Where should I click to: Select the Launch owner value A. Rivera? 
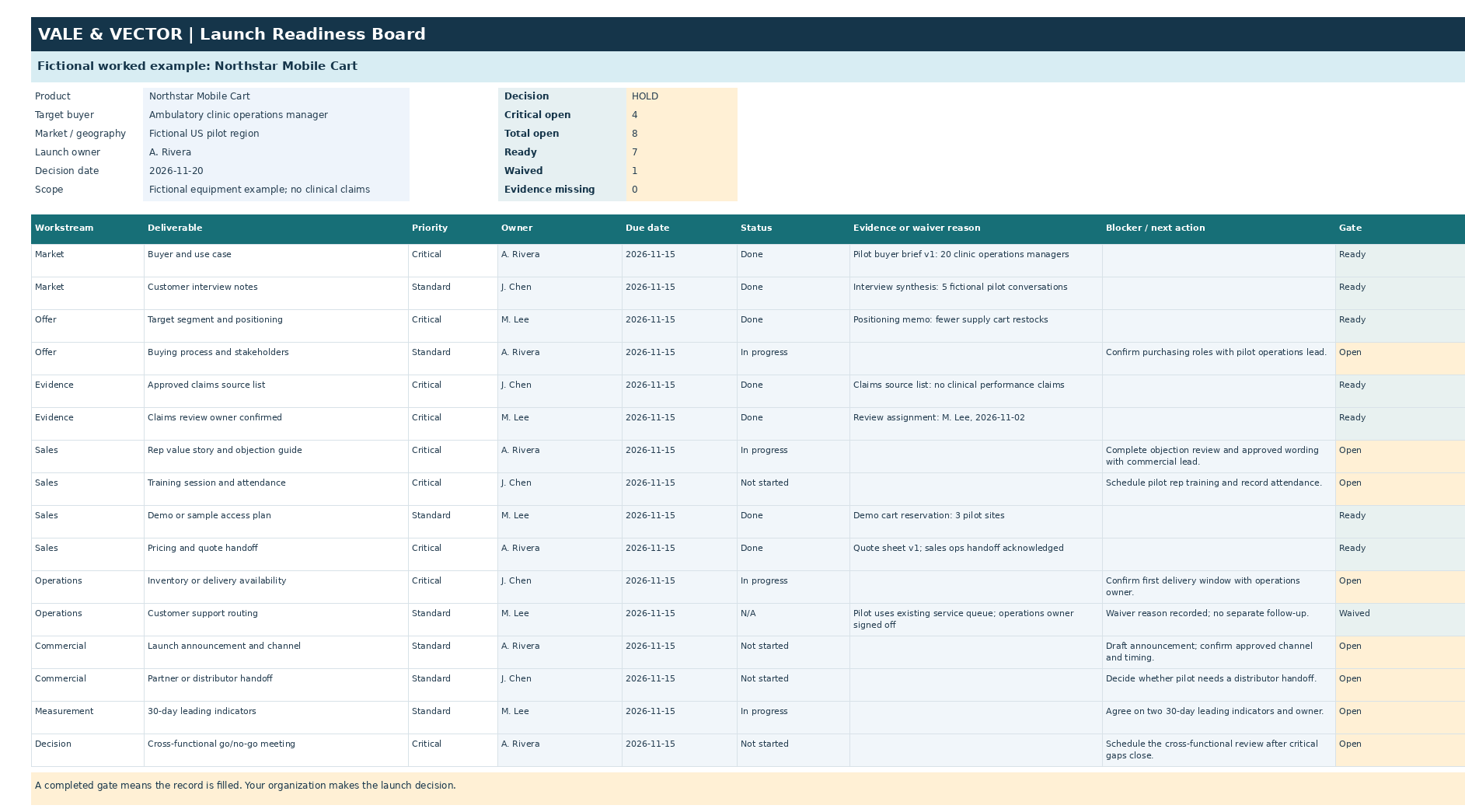pyautogui.click(x=276, y=152)
